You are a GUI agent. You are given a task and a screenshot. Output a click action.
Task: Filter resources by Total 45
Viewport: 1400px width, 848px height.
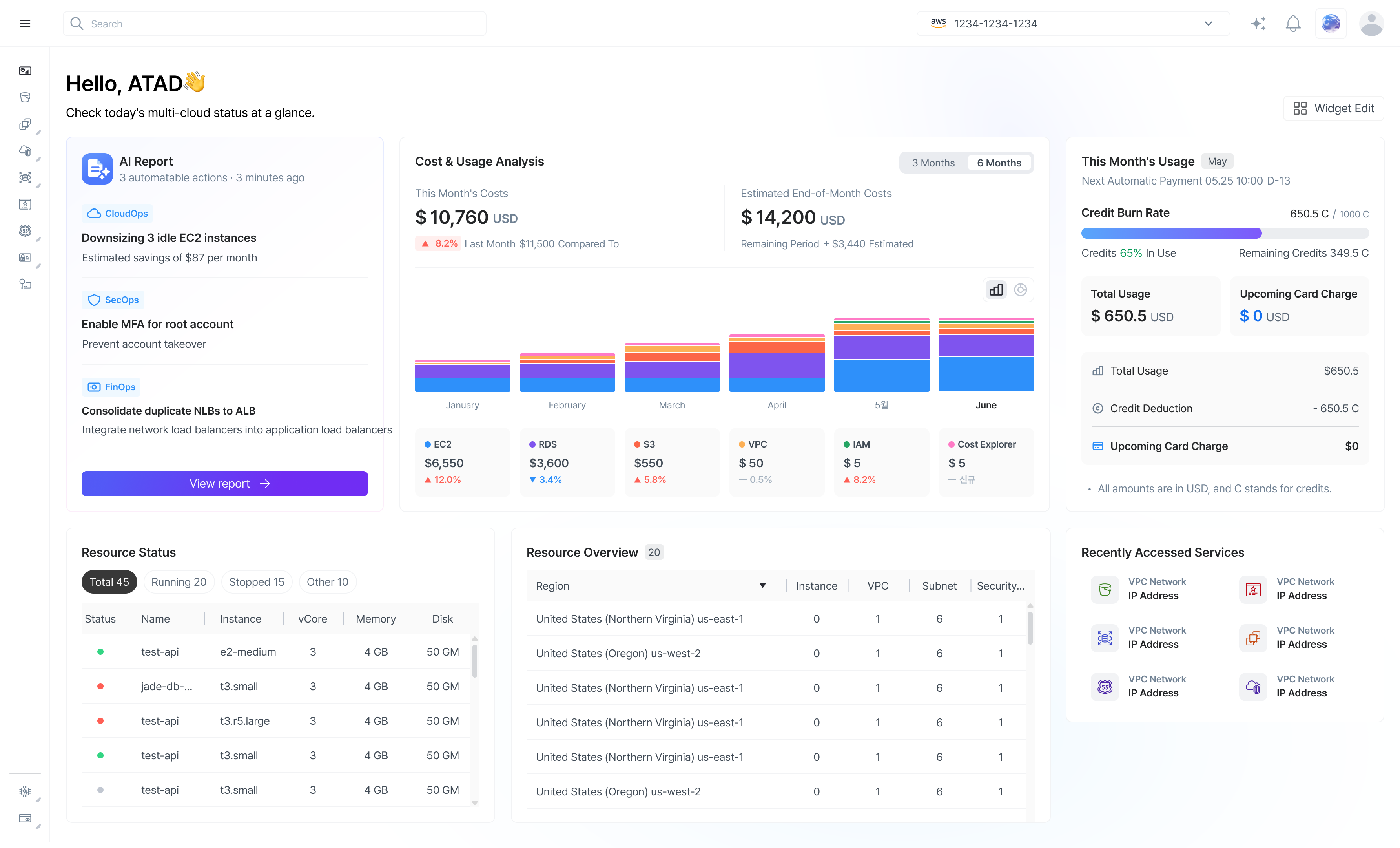coord(109,581)
